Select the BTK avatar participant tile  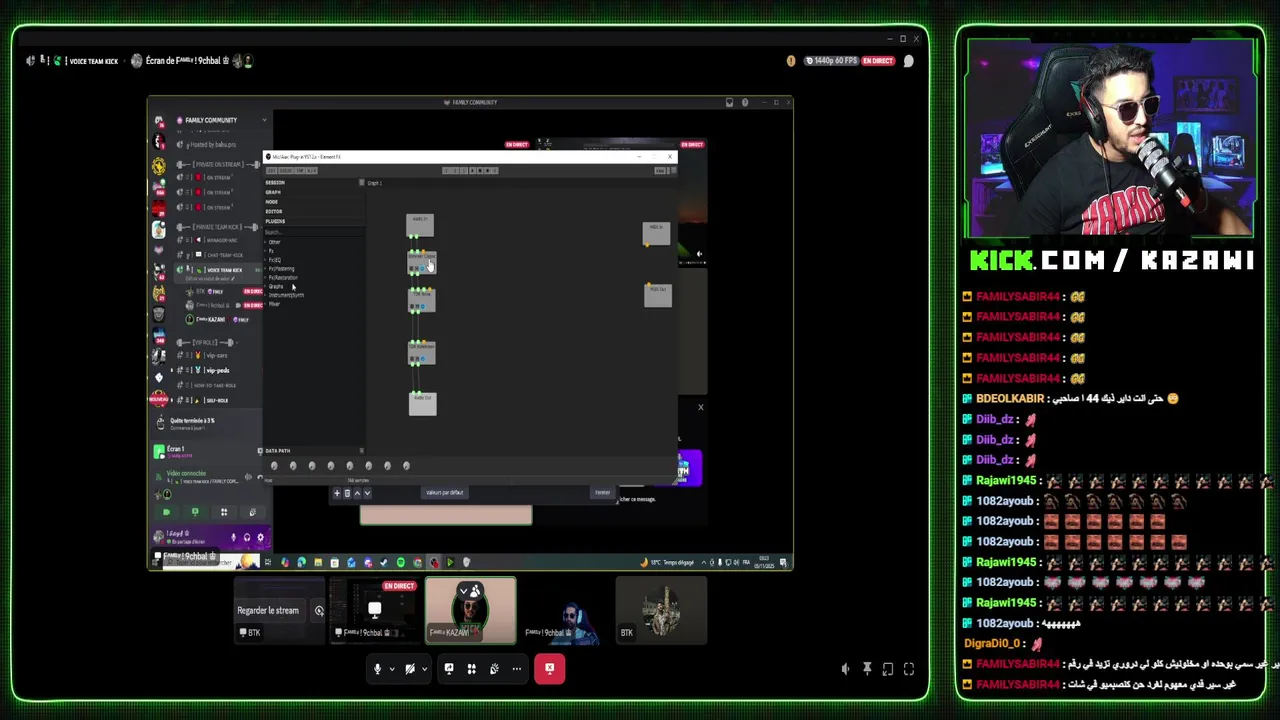tap(660, 610)
